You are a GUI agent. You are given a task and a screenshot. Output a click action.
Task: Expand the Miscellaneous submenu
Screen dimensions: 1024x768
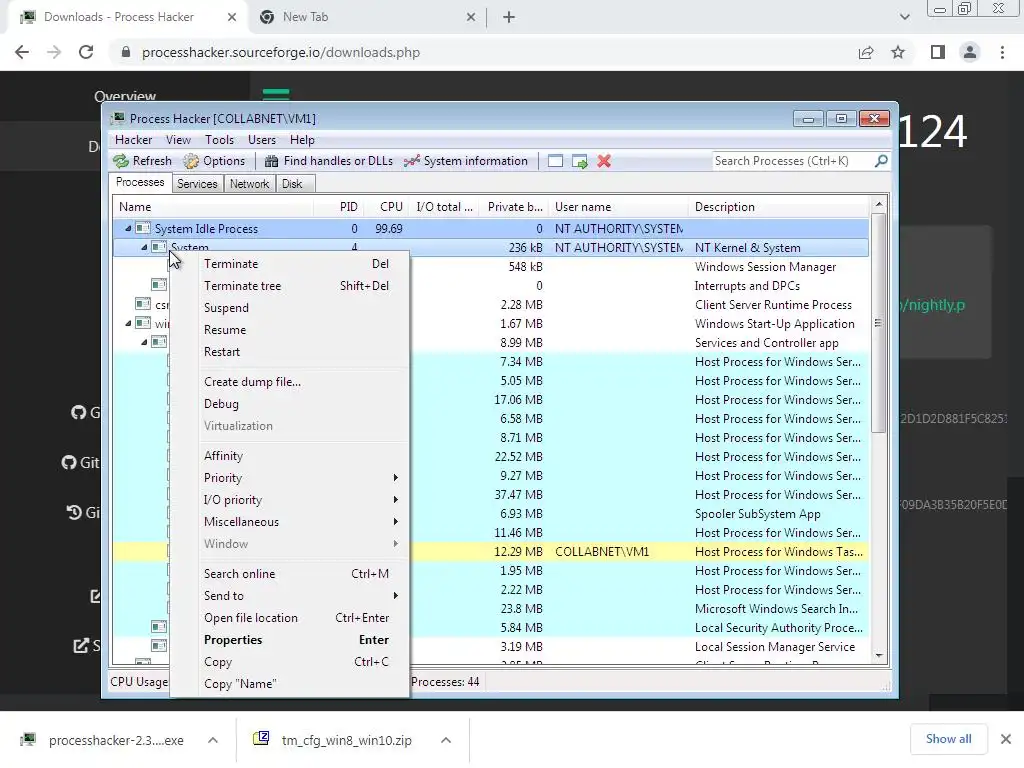289,522
